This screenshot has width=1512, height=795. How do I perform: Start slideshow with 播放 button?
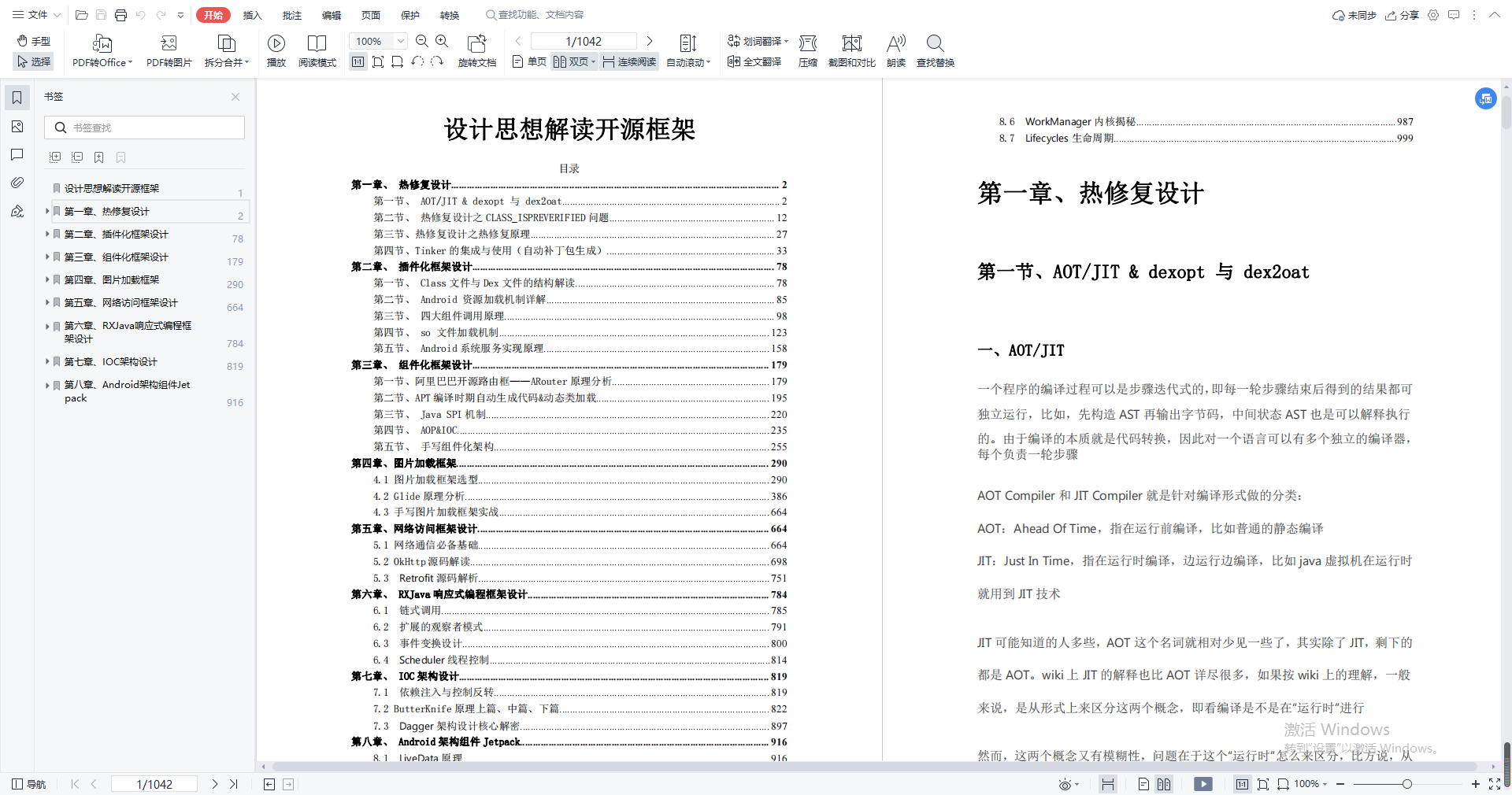tap(276, 51)
